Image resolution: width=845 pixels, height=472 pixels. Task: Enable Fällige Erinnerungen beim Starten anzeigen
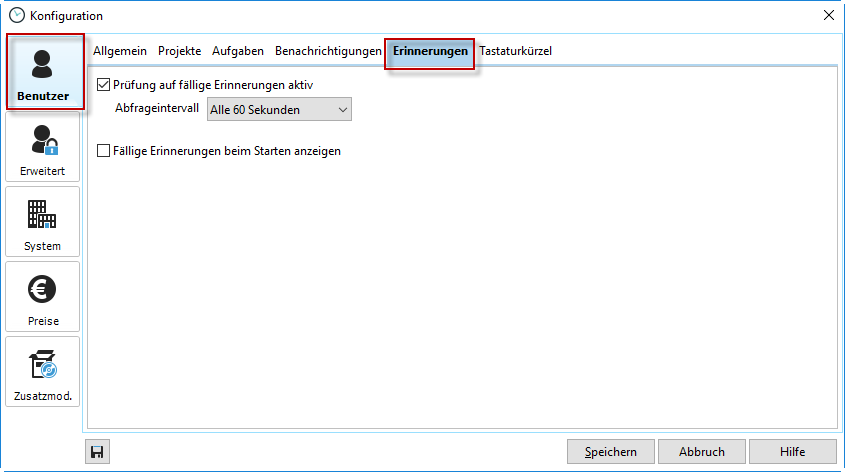click(x=104, y=151)
